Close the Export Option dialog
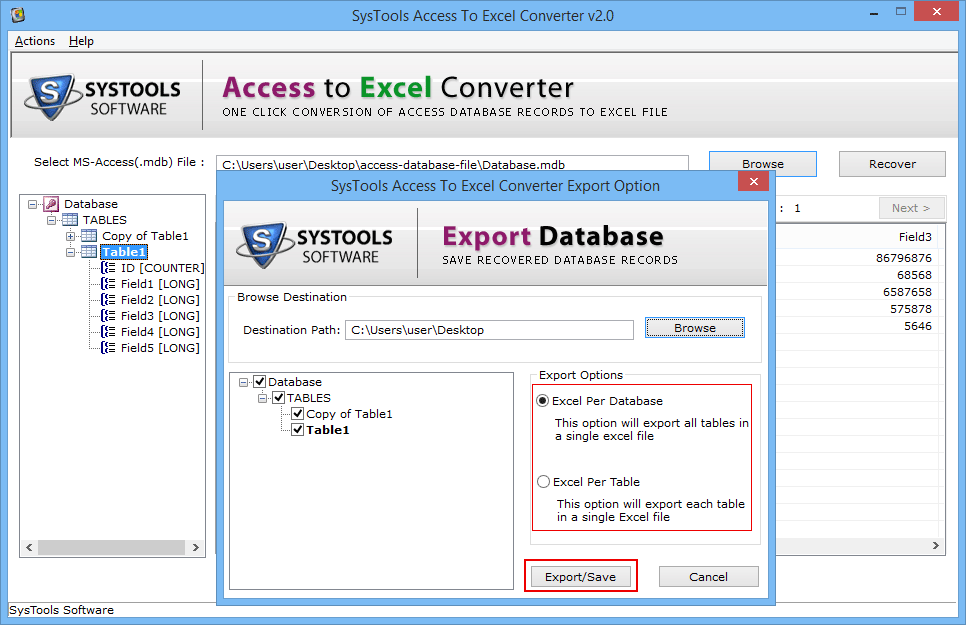The height and width of the screenshot is (625, 966). pos(753,181)
